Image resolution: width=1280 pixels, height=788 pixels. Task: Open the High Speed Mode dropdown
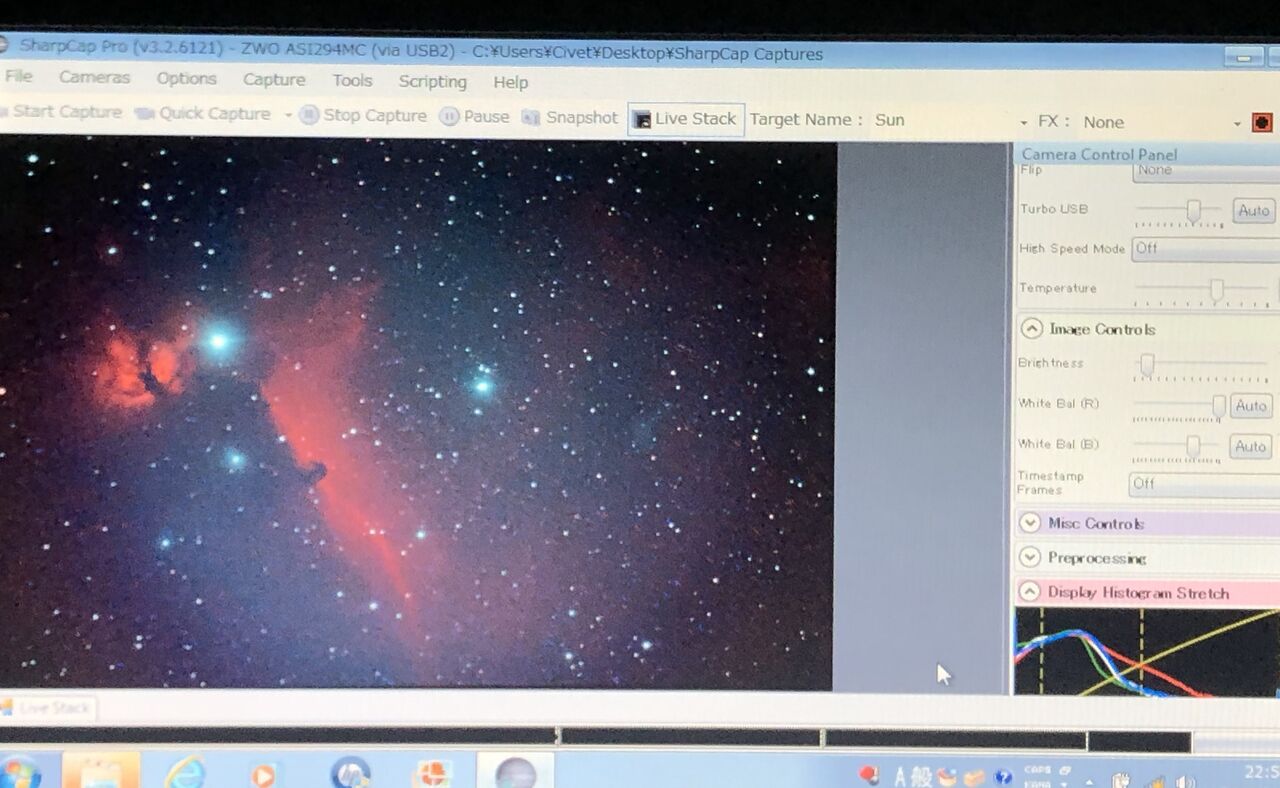point(1206,249)
